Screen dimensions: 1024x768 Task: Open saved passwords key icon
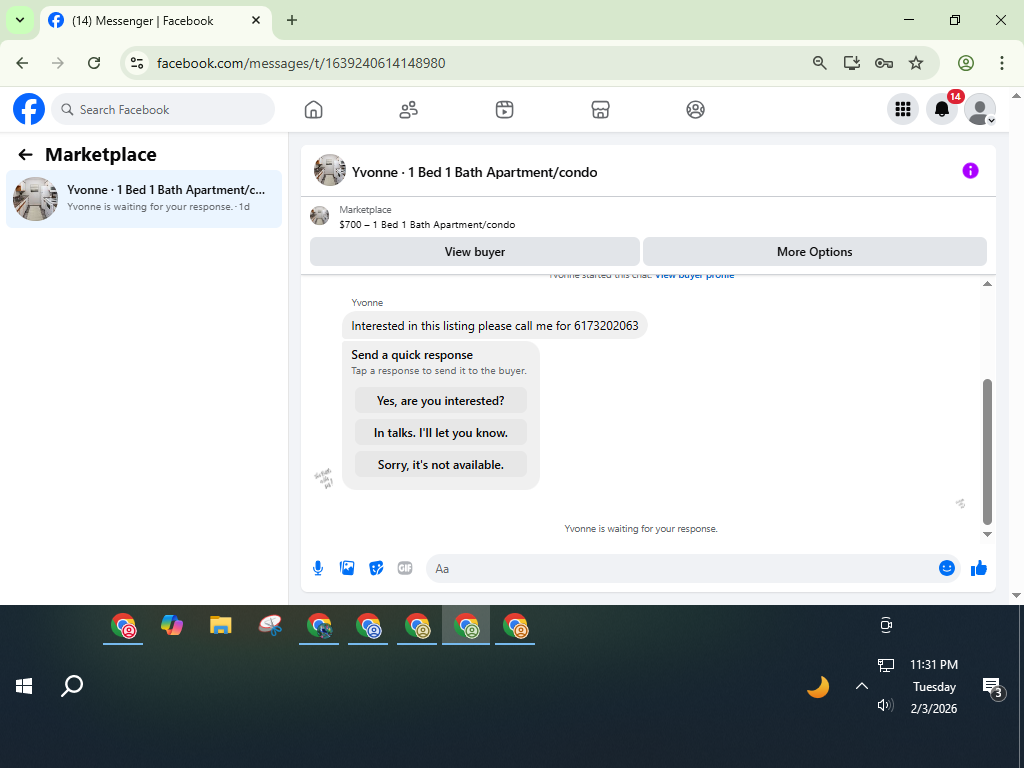click(x=884, y=63)
